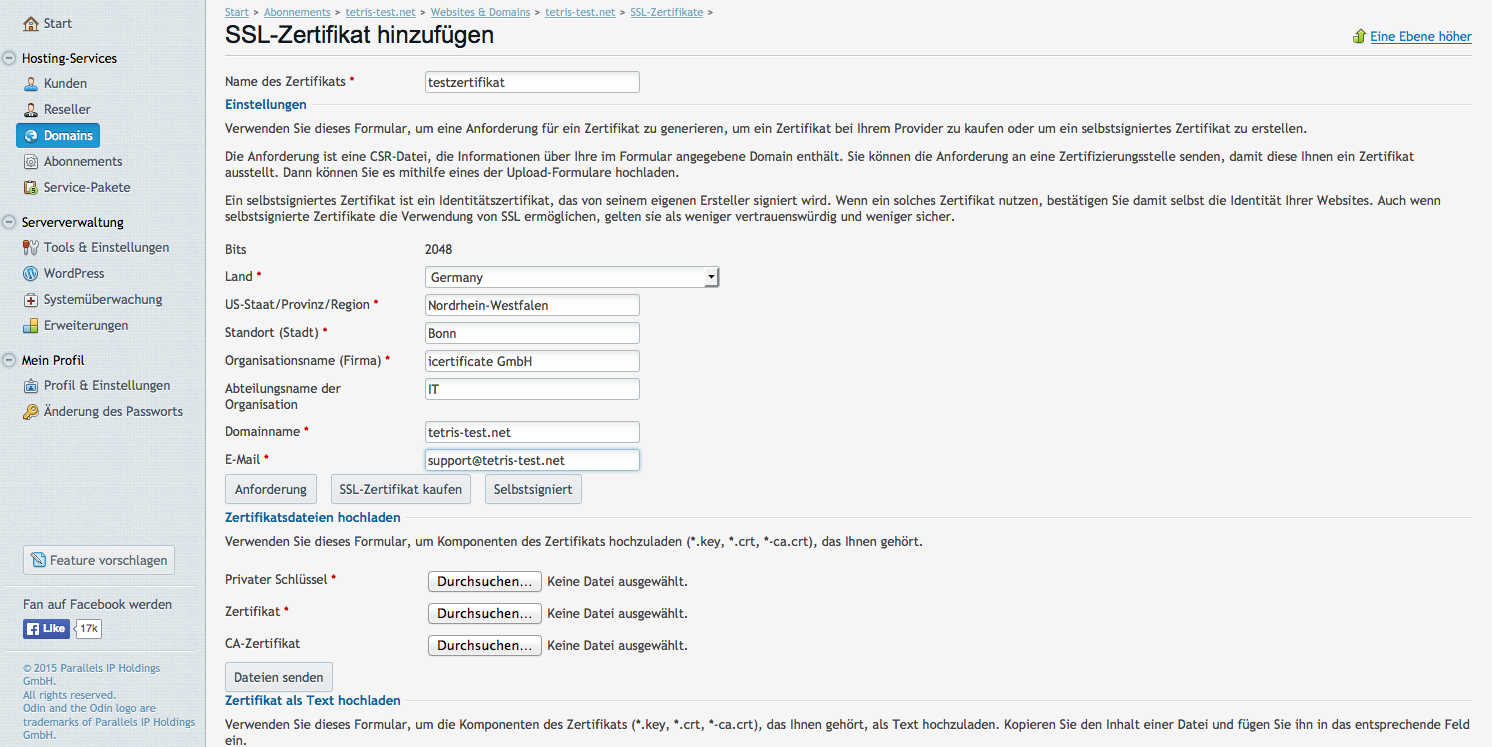Viewport: 1492px width, 747px height.
Task: Click the Name des Zertifikats input field
Action: point(532,83)
